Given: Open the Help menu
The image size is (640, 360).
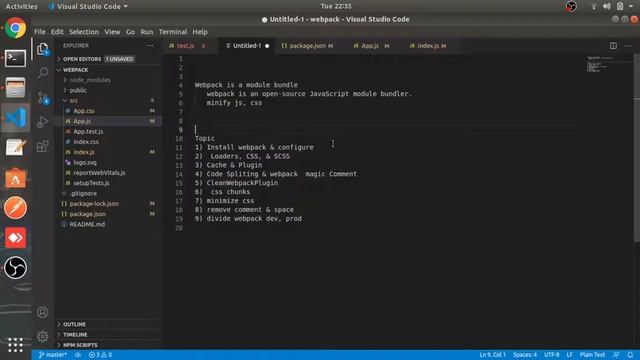Looking at the screenshot, I should tap(200, 32).
